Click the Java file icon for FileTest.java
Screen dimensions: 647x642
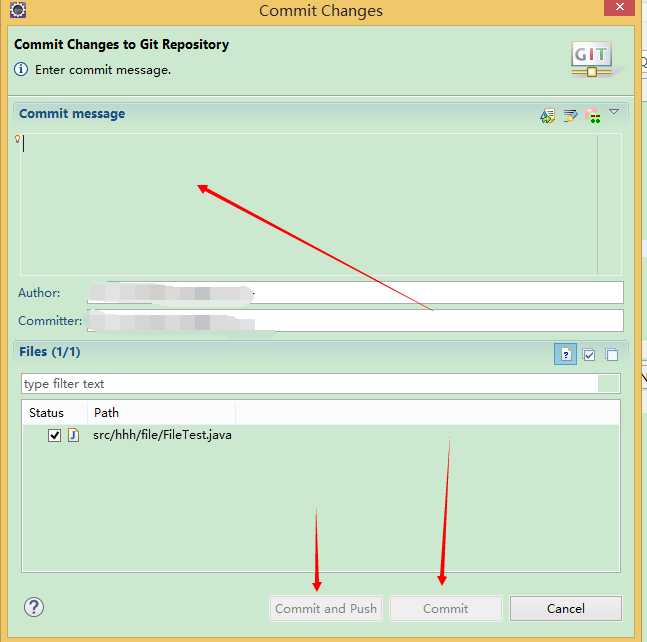73,435
